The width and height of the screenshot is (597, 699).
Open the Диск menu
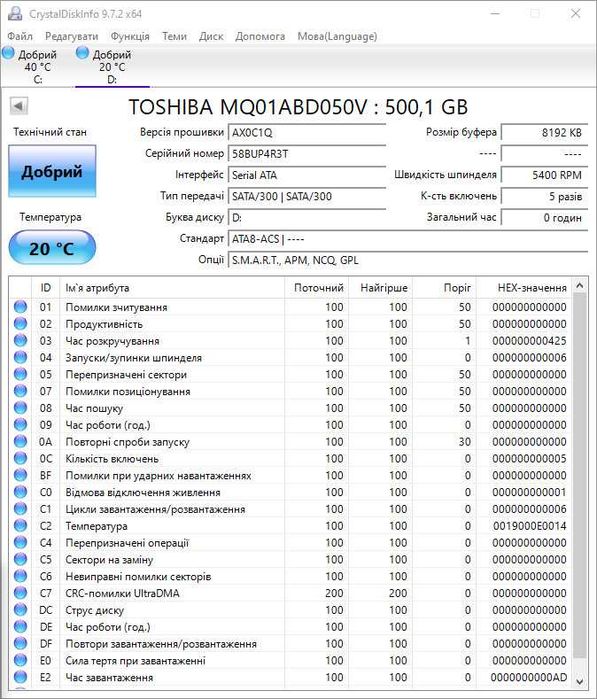(211, 36)
